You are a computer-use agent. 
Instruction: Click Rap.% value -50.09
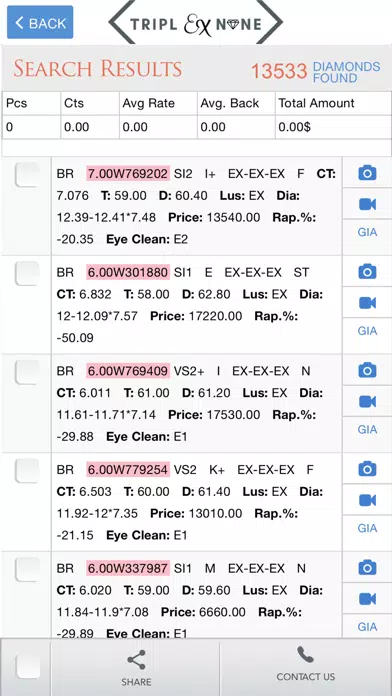coord(75,338)
